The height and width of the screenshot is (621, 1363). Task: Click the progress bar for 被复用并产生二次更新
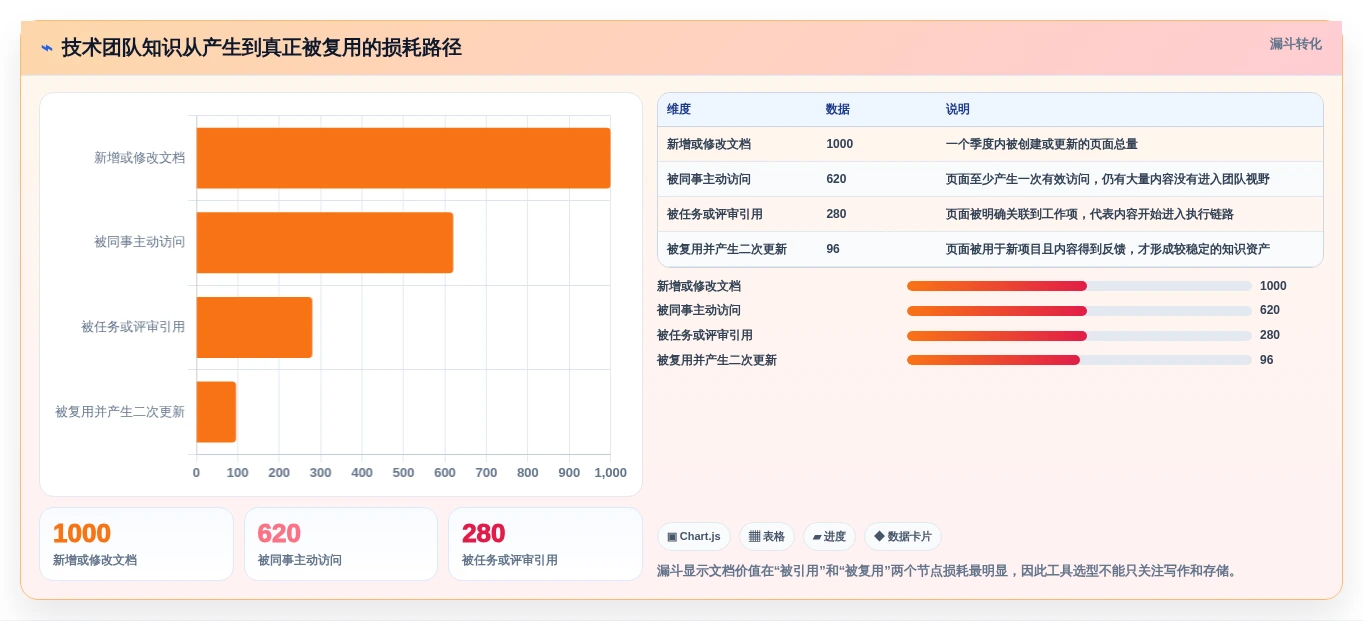pos(1079,360)
